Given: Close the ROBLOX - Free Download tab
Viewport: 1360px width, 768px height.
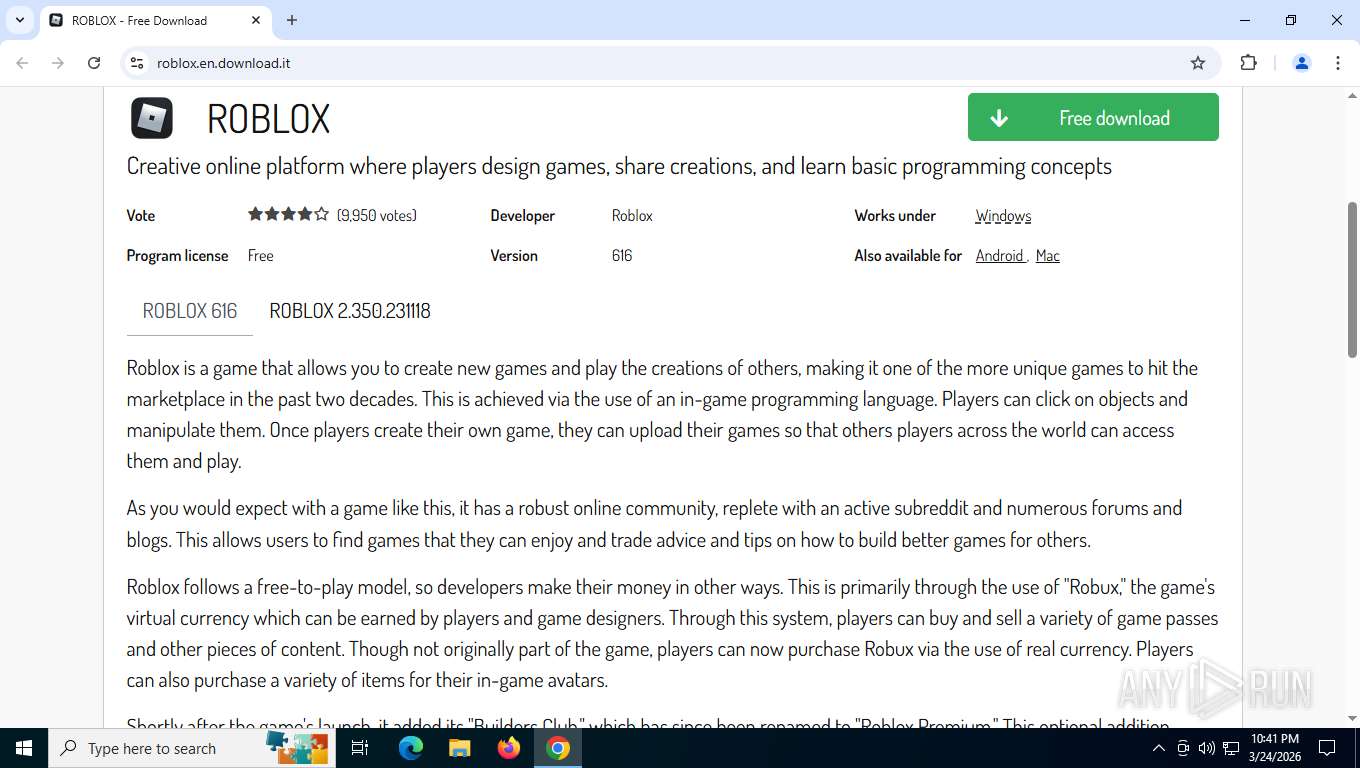Looking at the screenshot, I should (x=256, y=20).
